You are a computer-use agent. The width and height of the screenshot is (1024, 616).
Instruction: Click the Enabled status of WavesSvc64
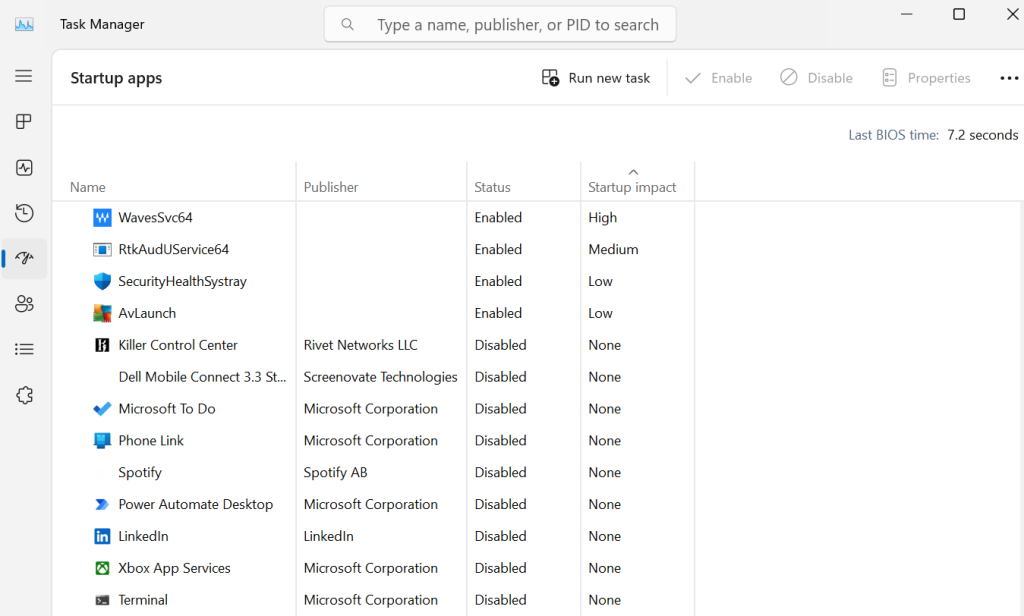(498, 218)
